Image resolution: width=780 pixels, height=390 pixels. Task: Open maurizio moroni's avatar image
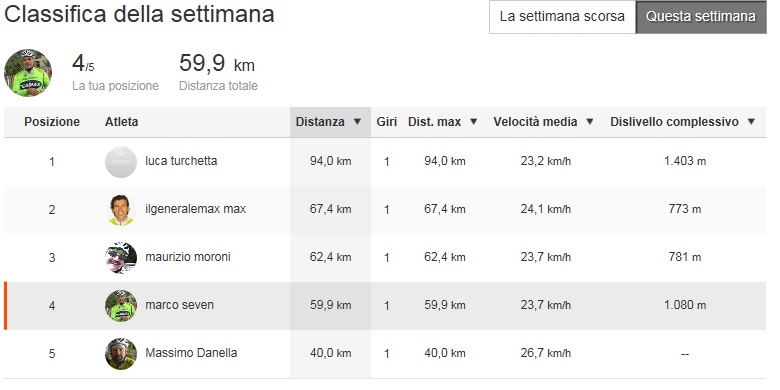coord(121,258)
